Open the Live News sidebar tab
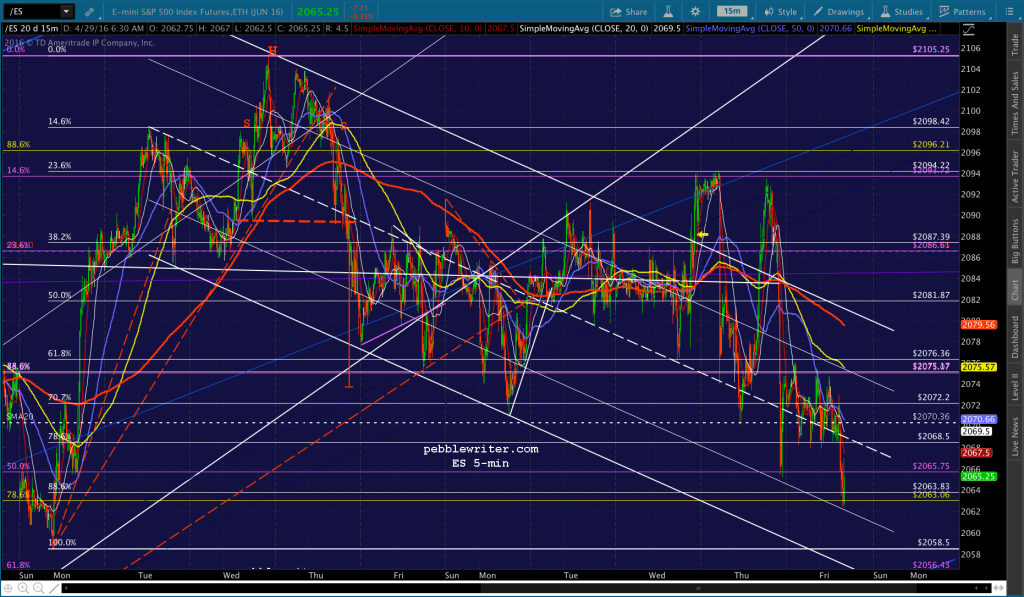 point(1015,436)
